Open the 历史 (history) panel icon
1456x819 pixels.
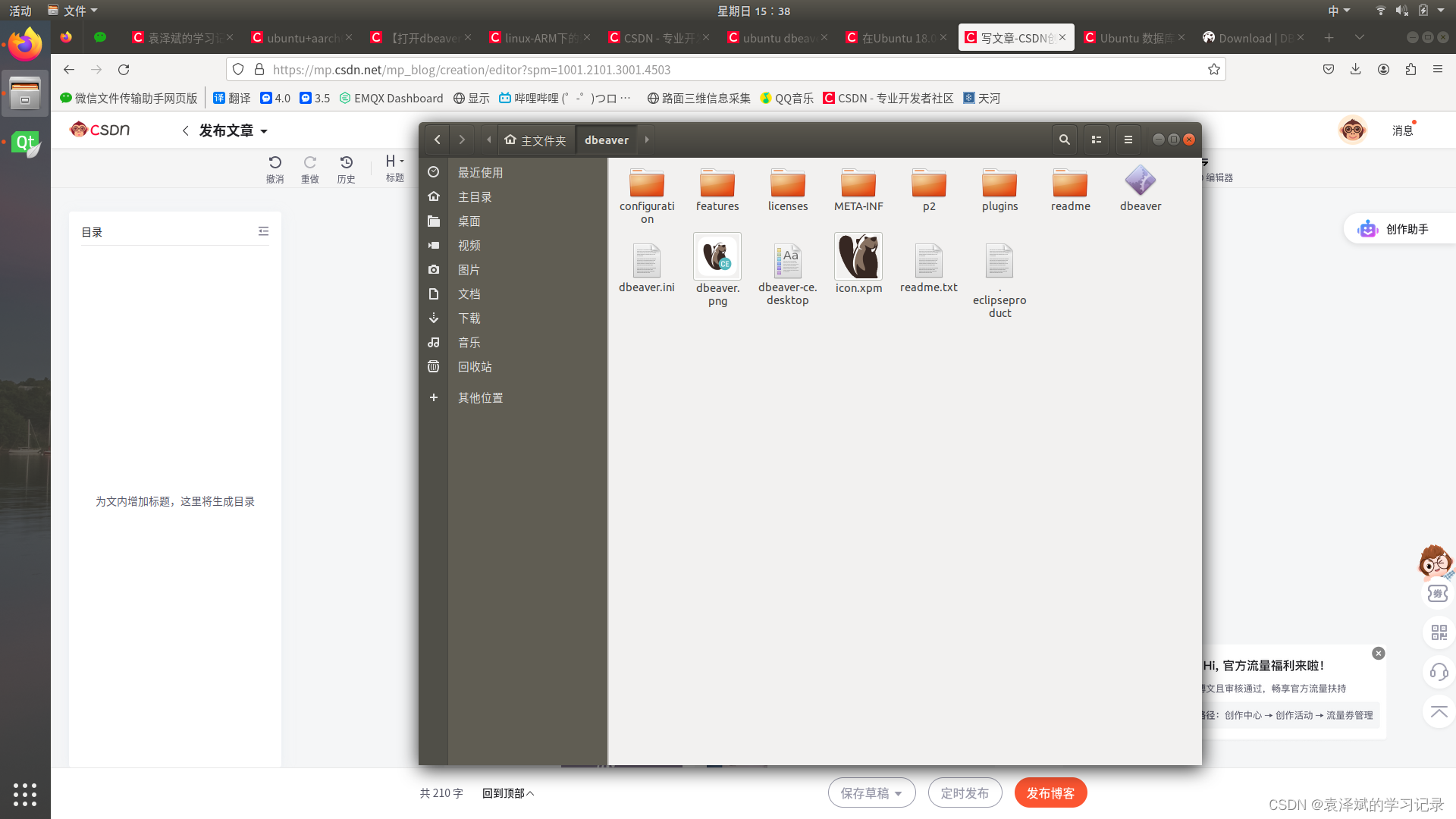pos(347,162)
